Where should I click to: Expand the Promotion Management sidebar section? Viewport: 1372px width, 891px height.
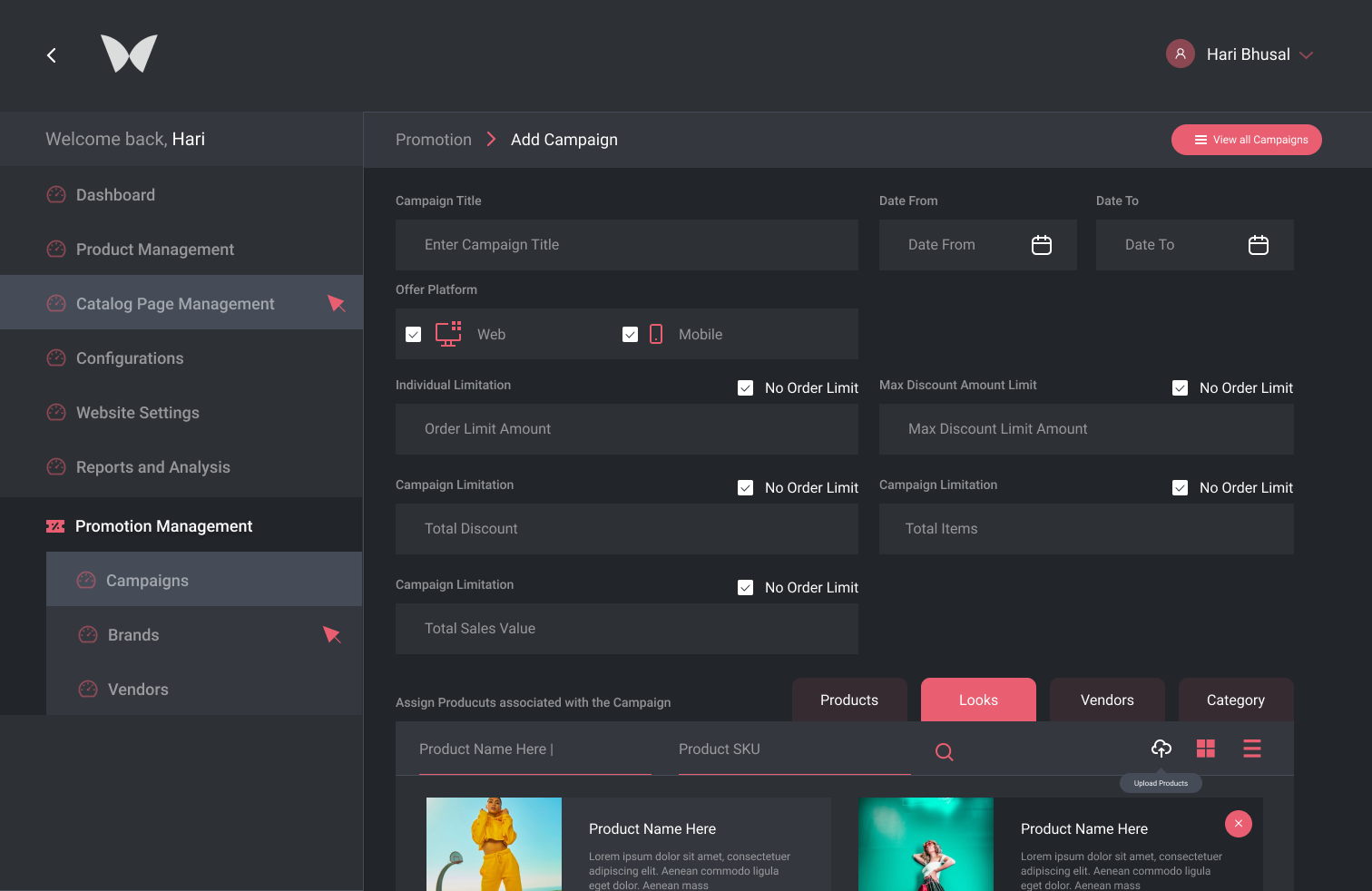point(163,526)
